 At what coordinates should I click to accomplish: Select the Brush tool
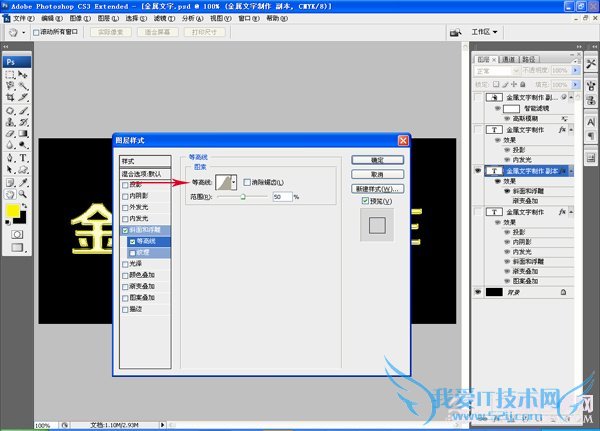pyautogui.click(x=23, y=111)
